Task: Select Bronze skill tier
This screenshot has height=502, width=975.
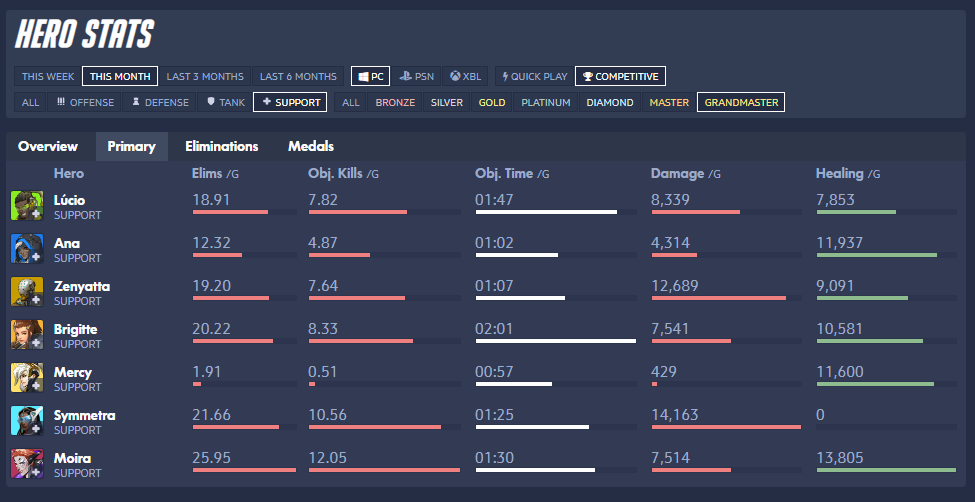Action: [395, 102]
